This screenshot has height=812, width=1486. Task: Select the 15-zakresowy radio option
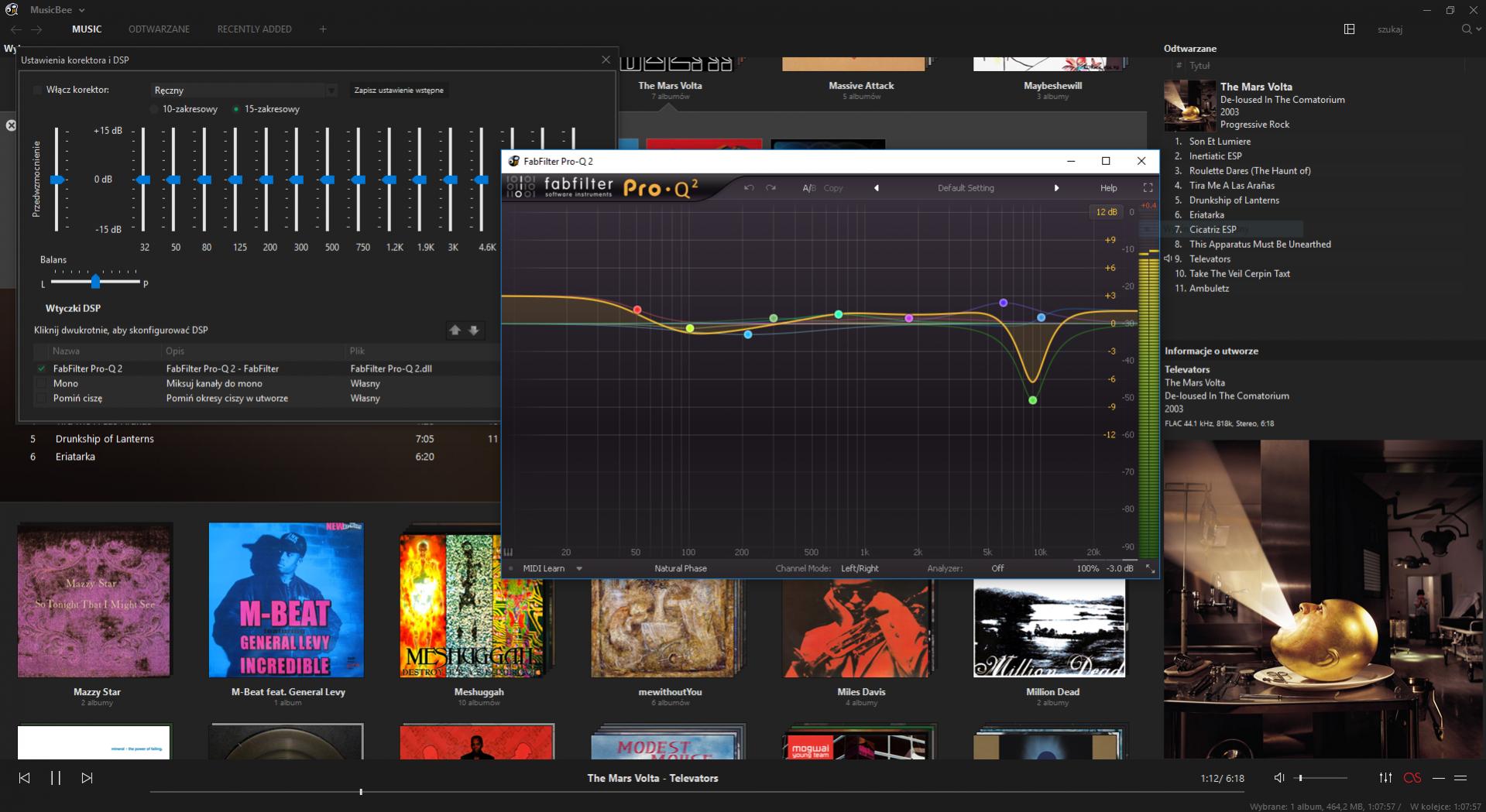(236, 109)
